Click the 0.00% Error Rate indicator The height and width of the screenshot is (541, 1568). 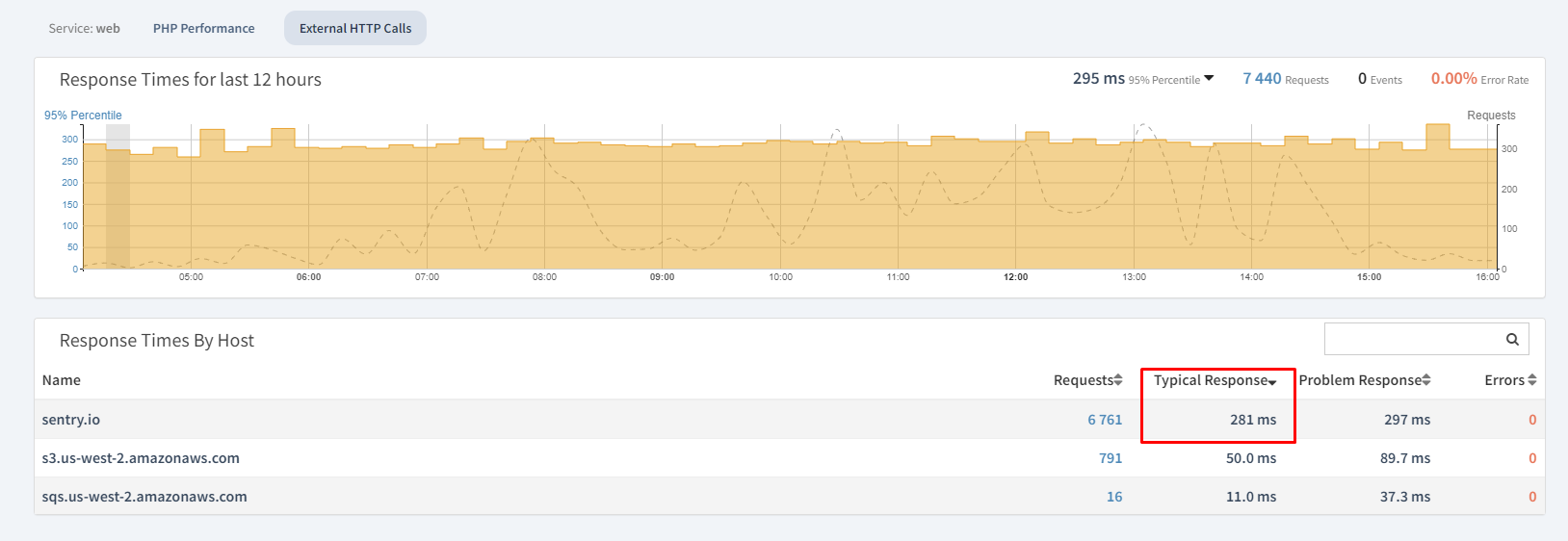[1479, 79]
